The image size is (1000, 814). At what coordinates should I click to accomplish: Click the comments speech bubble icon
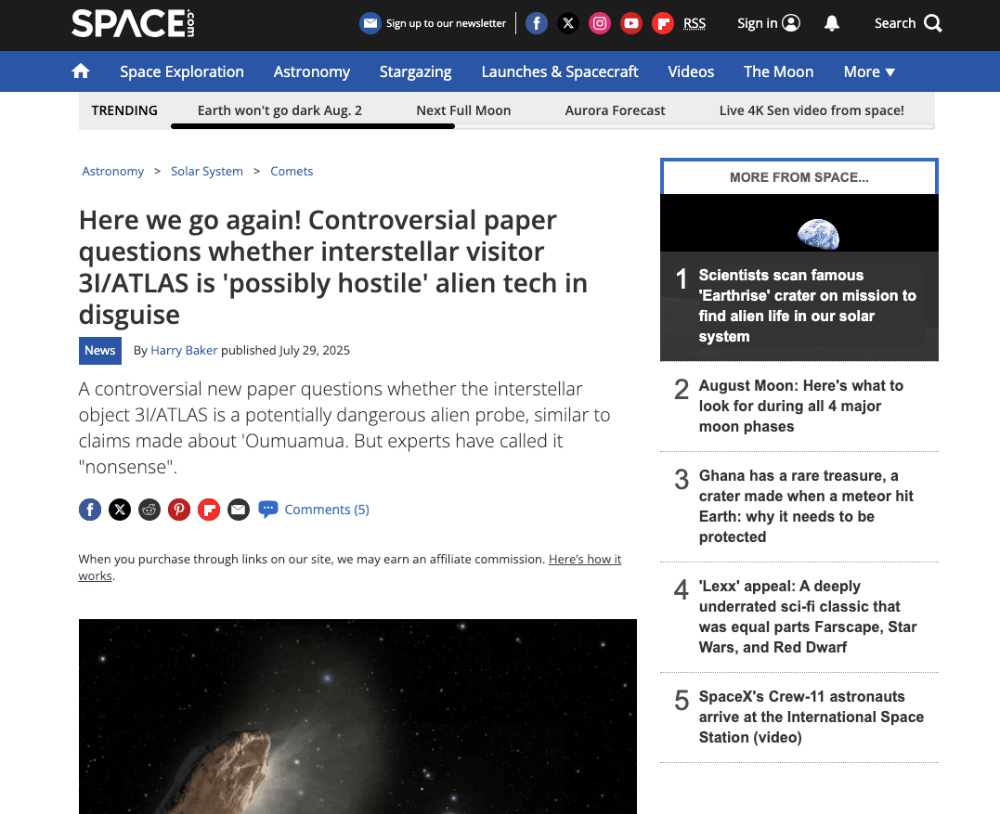(x=268, y=508)
